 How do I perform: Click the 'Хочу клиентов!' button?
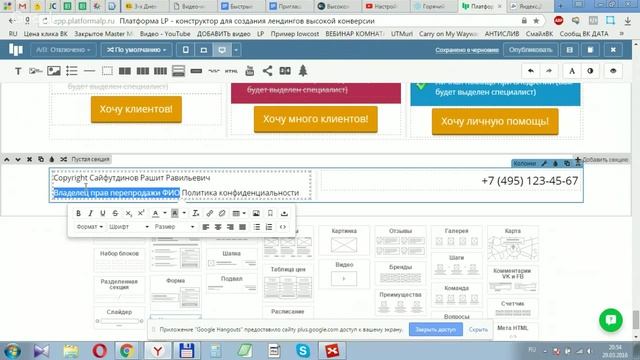pyautogui.click(x=136, y=109)
